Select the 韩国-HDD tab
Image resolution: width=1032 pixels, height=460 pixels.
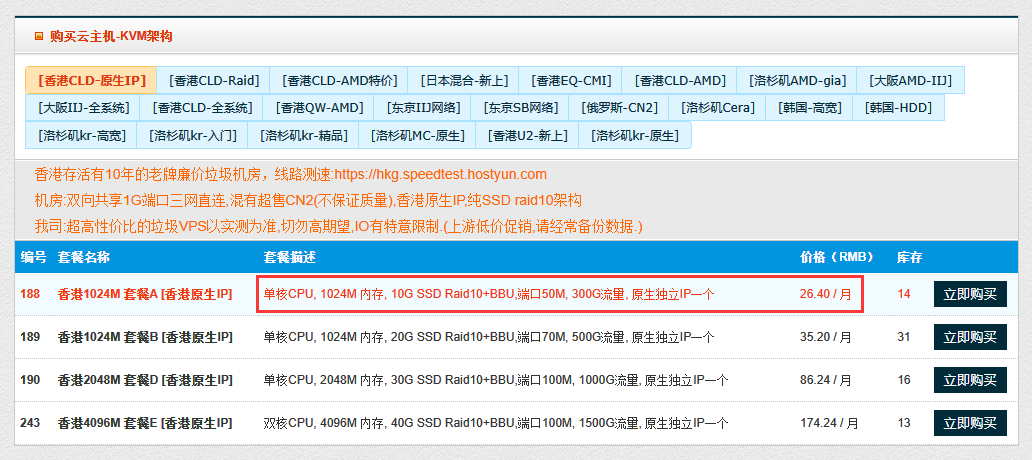899,108
